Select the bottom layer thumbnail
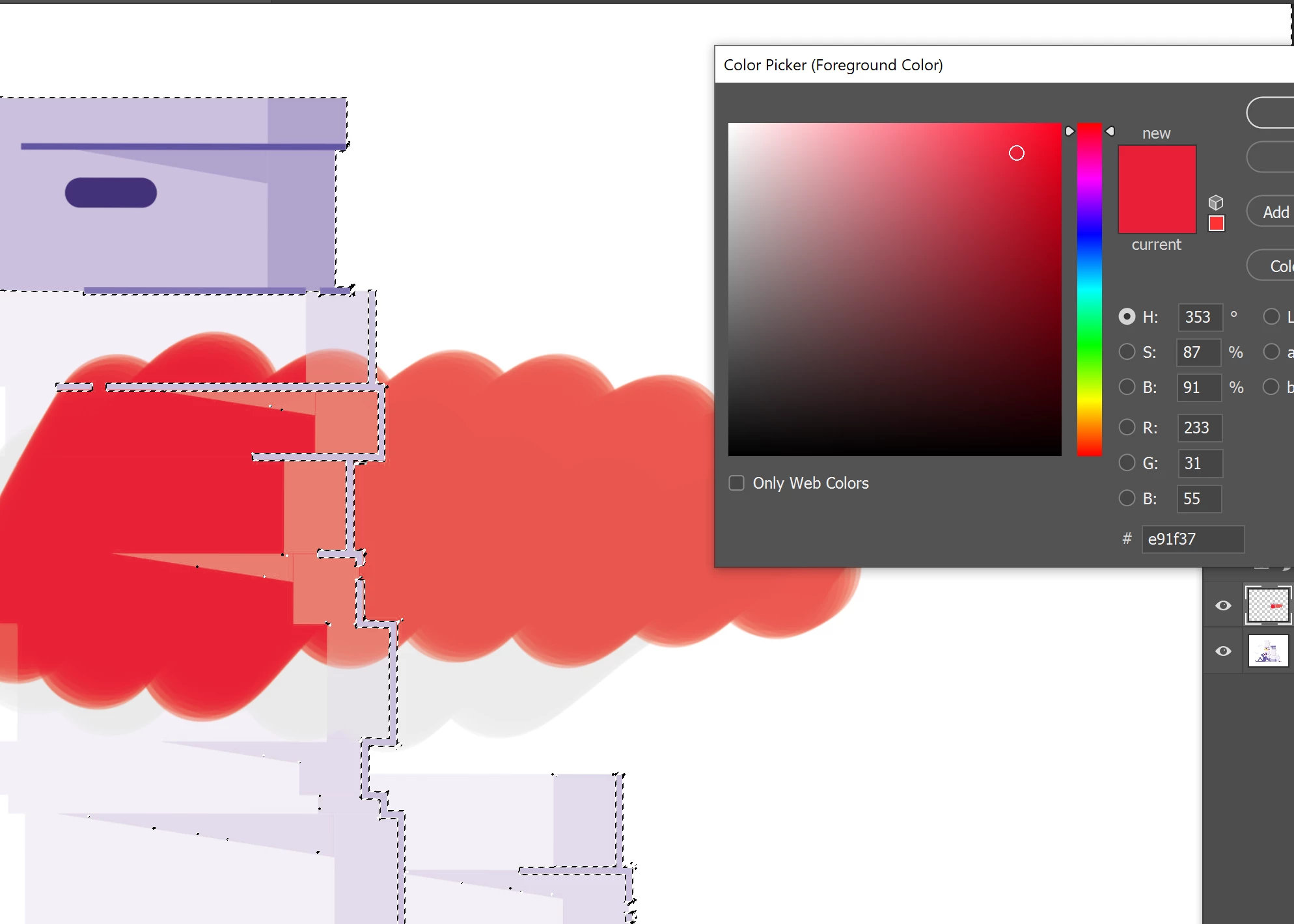The height and width of the screenshot is (924, 1294). 1267,651
